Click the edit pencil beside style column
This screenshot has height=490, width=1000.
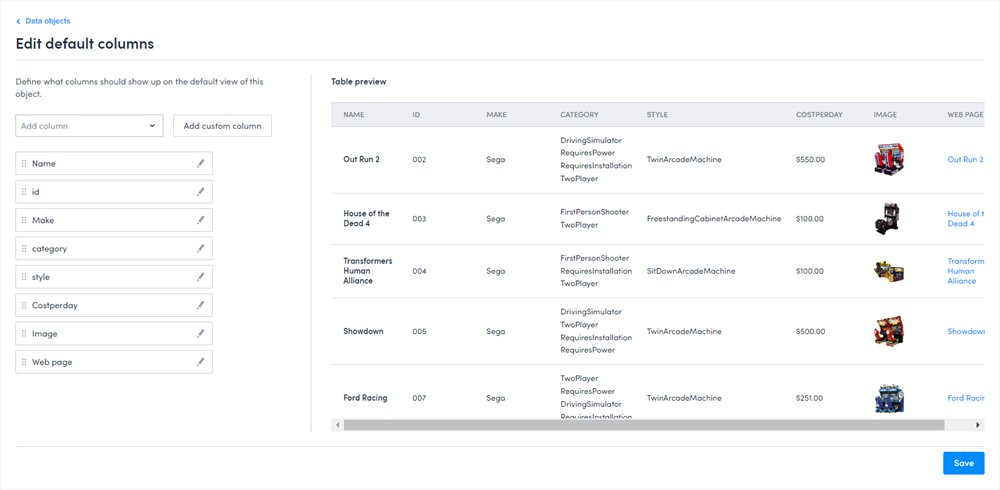[200, 277]
